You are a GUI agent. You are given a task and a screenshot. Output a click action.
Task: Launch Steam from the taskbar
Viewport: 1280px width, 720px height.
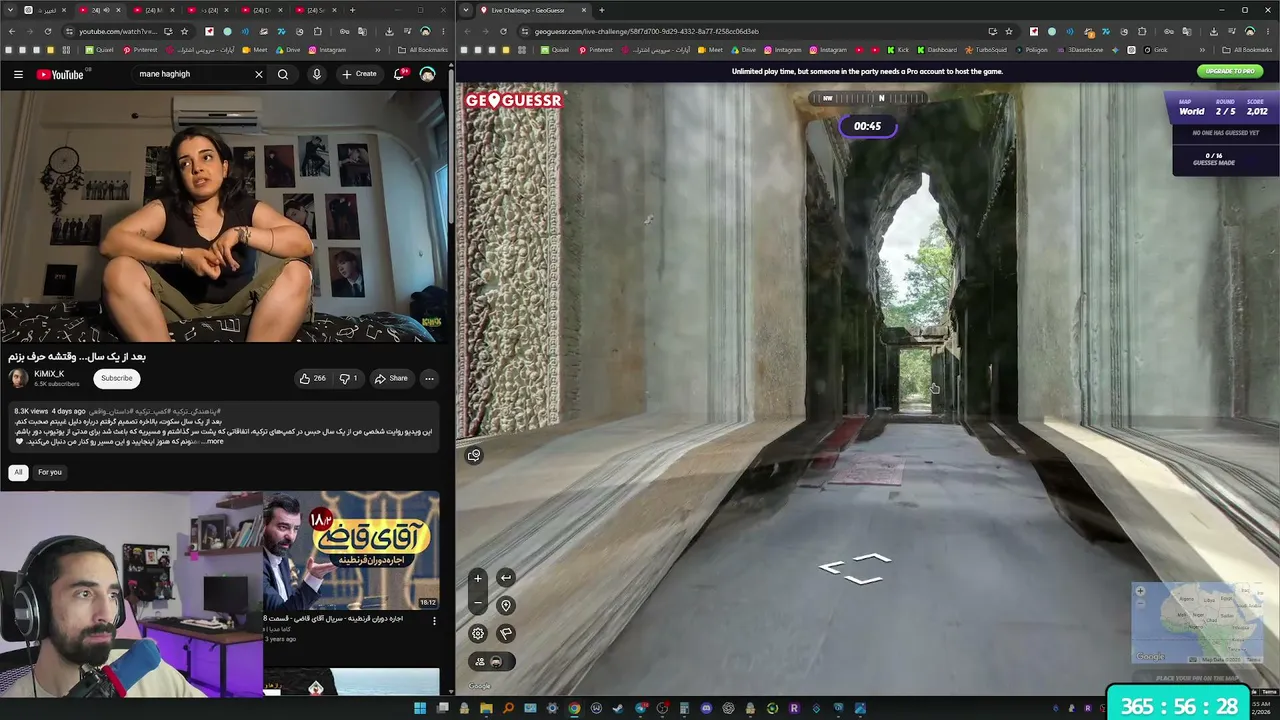click(618, 709)
